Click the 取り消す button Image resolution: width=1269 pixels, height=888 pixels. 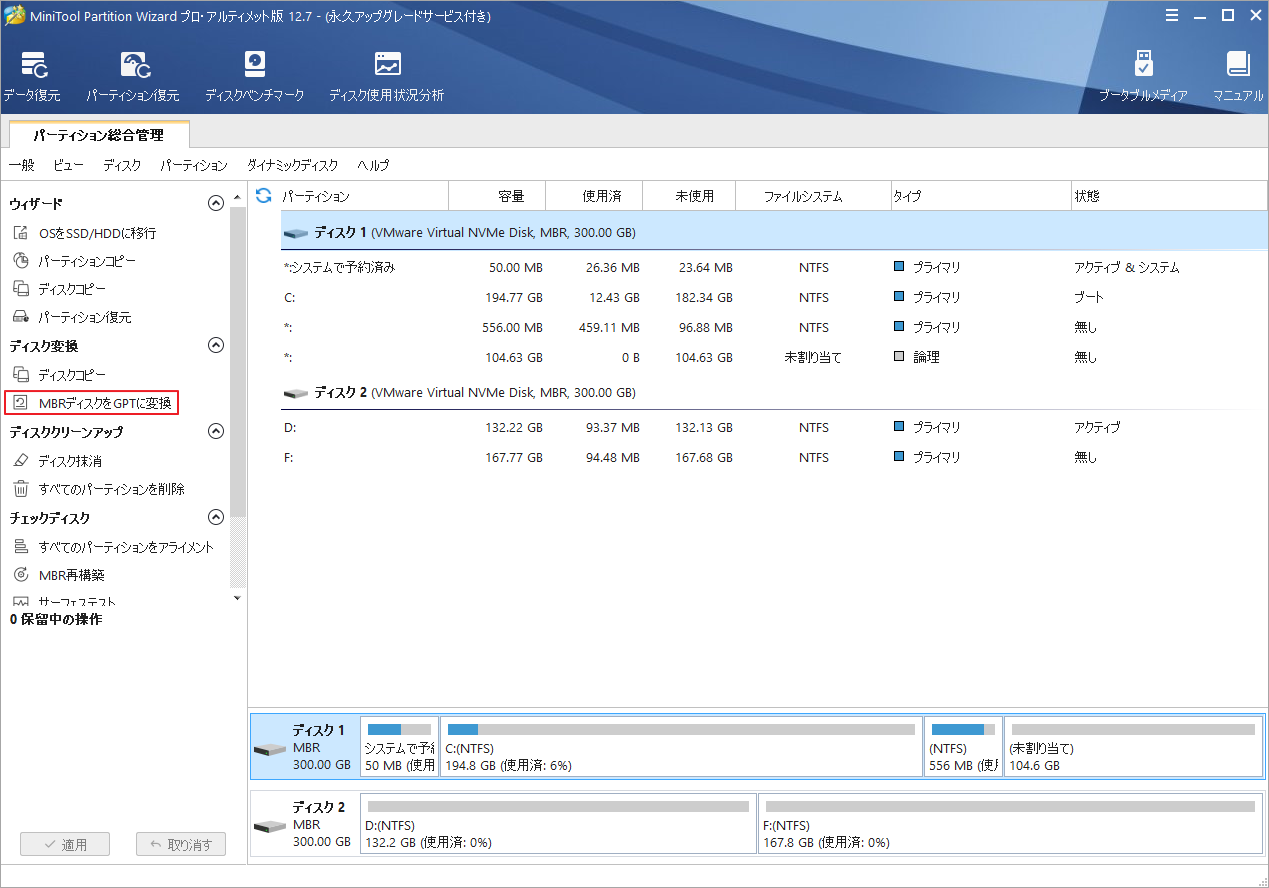(181, 844)
